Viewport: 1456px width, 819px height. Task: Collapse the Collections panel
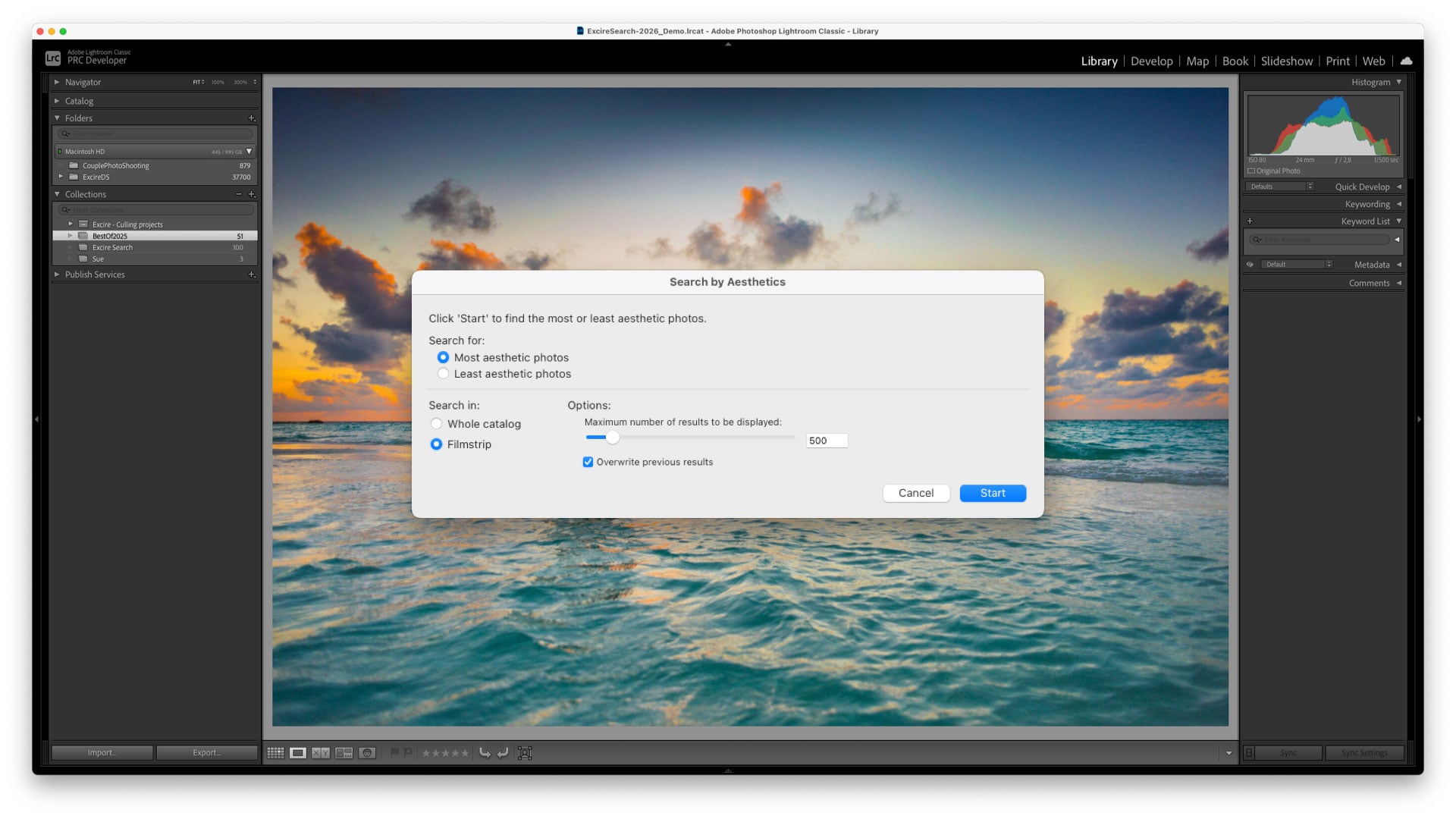click(x=57, y=194)
